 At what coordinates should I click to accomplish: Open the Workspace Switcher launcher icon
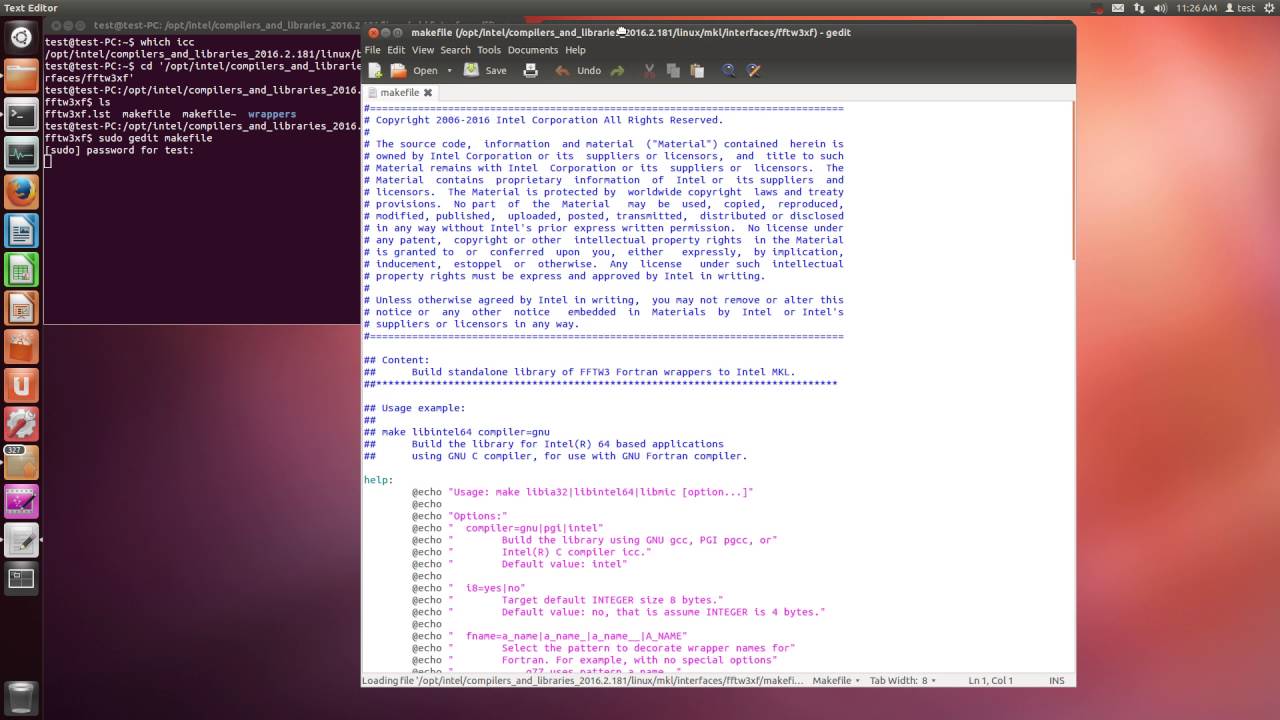pyautogui.click(x=21, y=579)
